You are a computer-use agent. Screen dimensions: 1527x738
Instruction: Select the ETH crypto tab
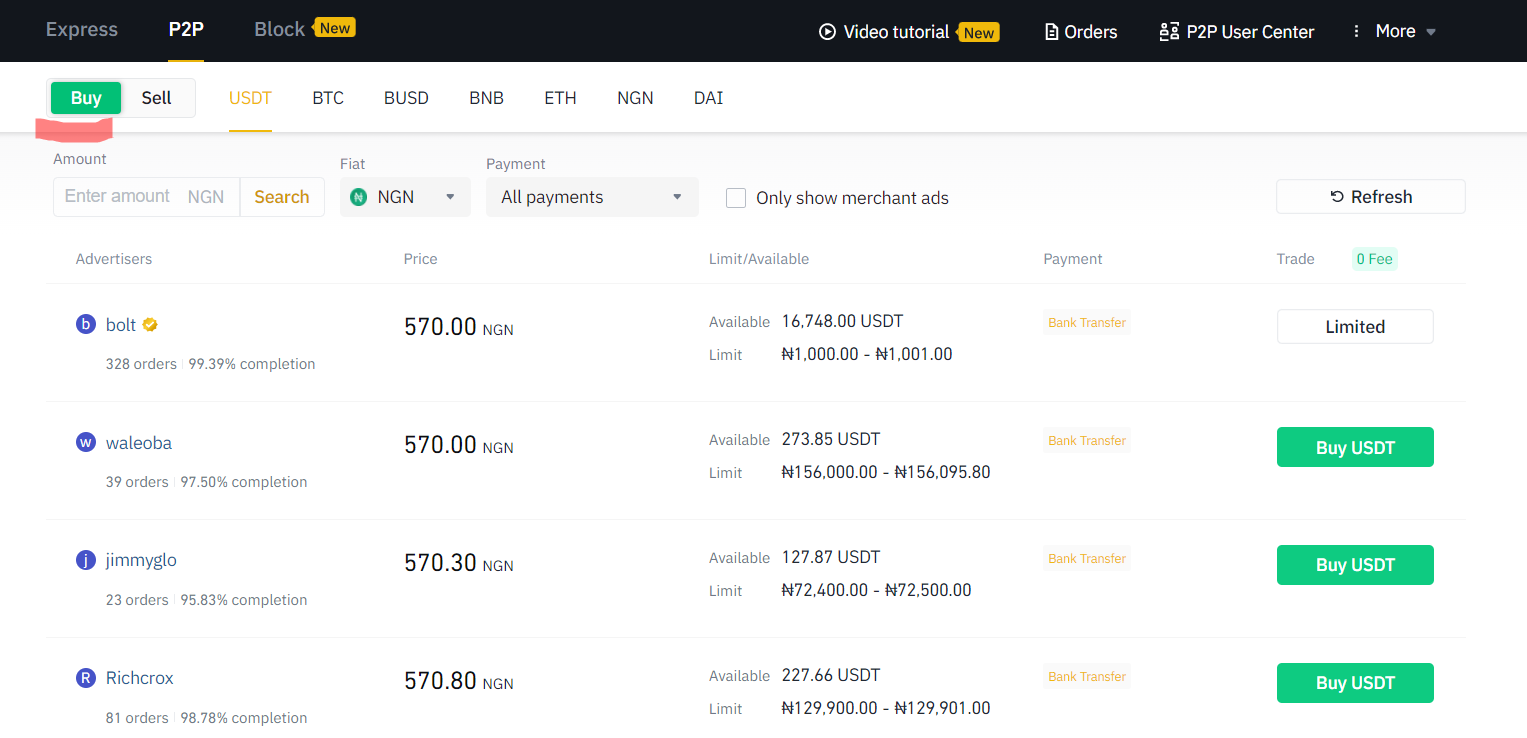tap(560, 98)
